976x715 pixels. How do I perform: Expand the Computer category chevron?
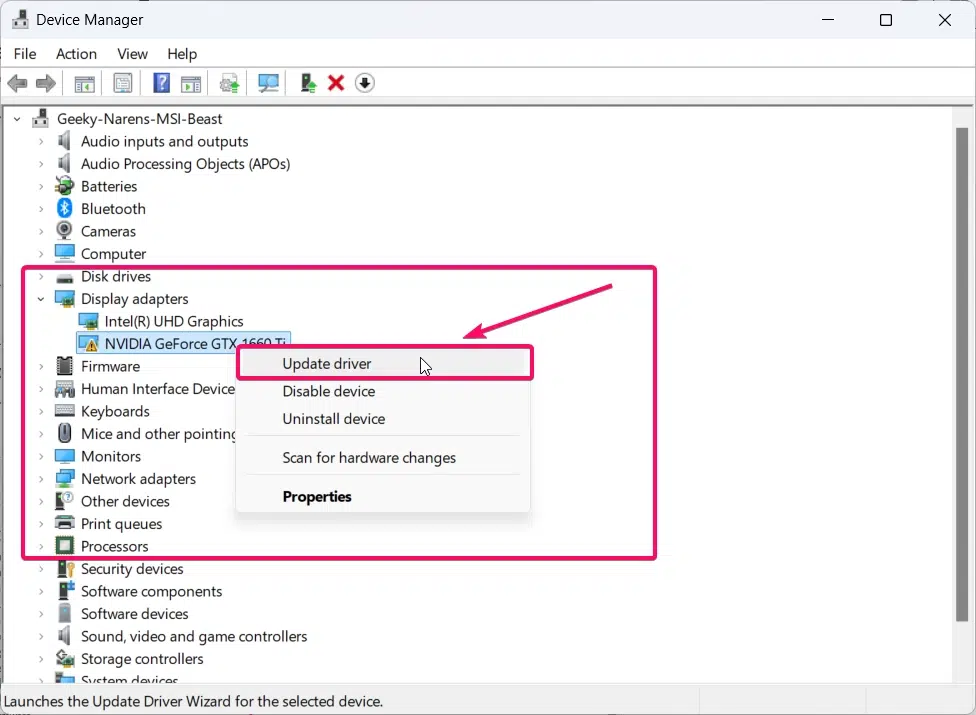tap(40, 254)
